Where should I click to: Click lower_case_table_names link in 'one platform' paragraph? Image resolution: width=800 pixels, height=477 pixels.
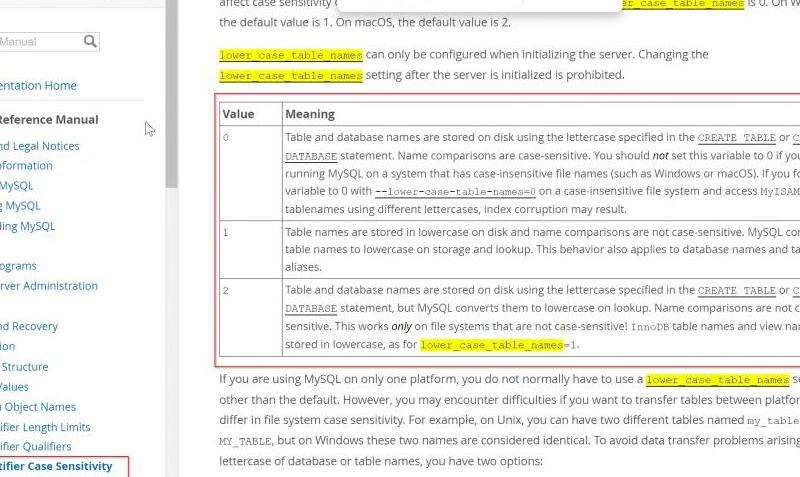click(x=717, y=380)
